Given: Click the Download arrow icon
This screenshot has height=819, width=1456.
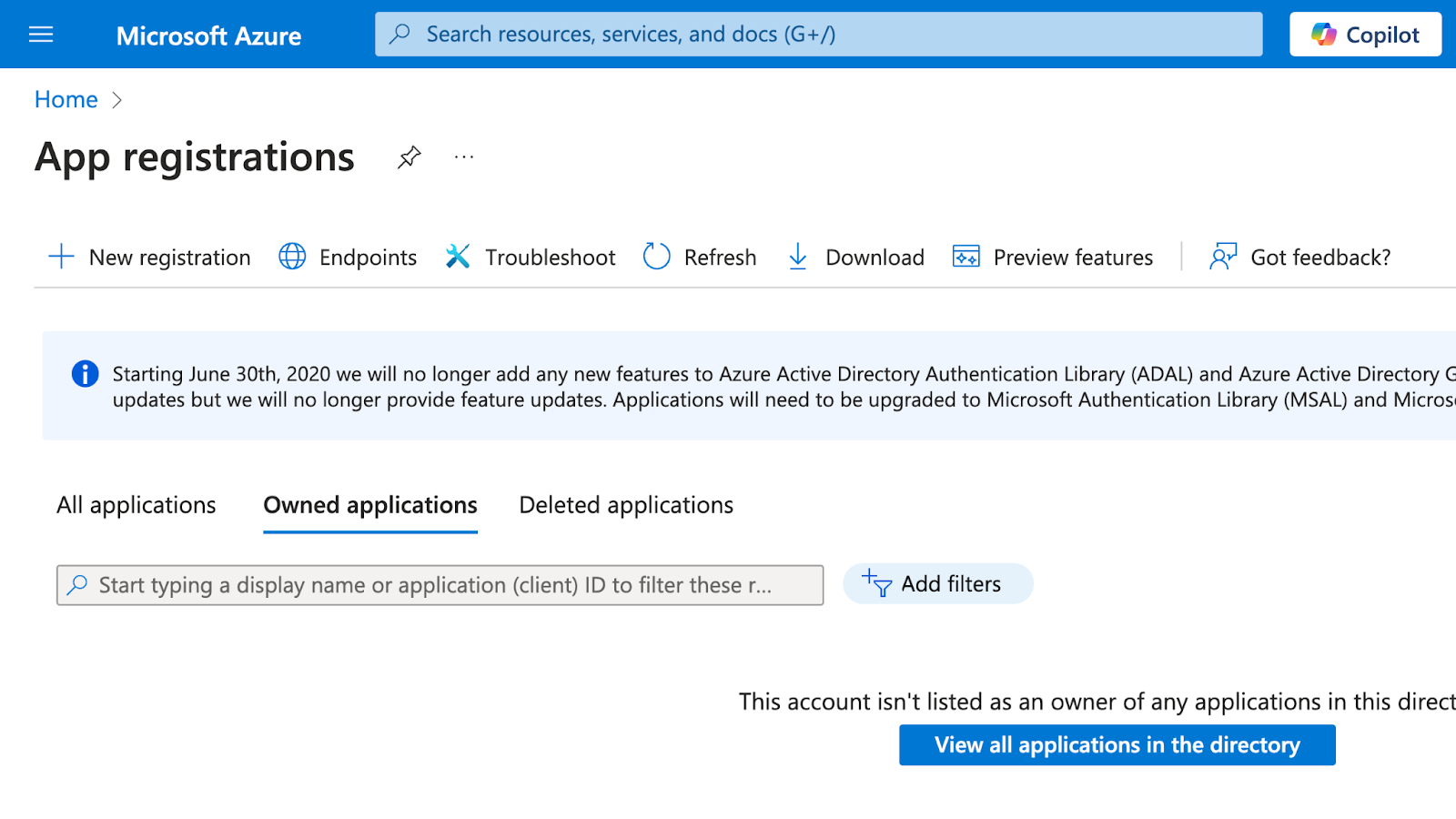Looking at the screenshot, I should 798,257.
